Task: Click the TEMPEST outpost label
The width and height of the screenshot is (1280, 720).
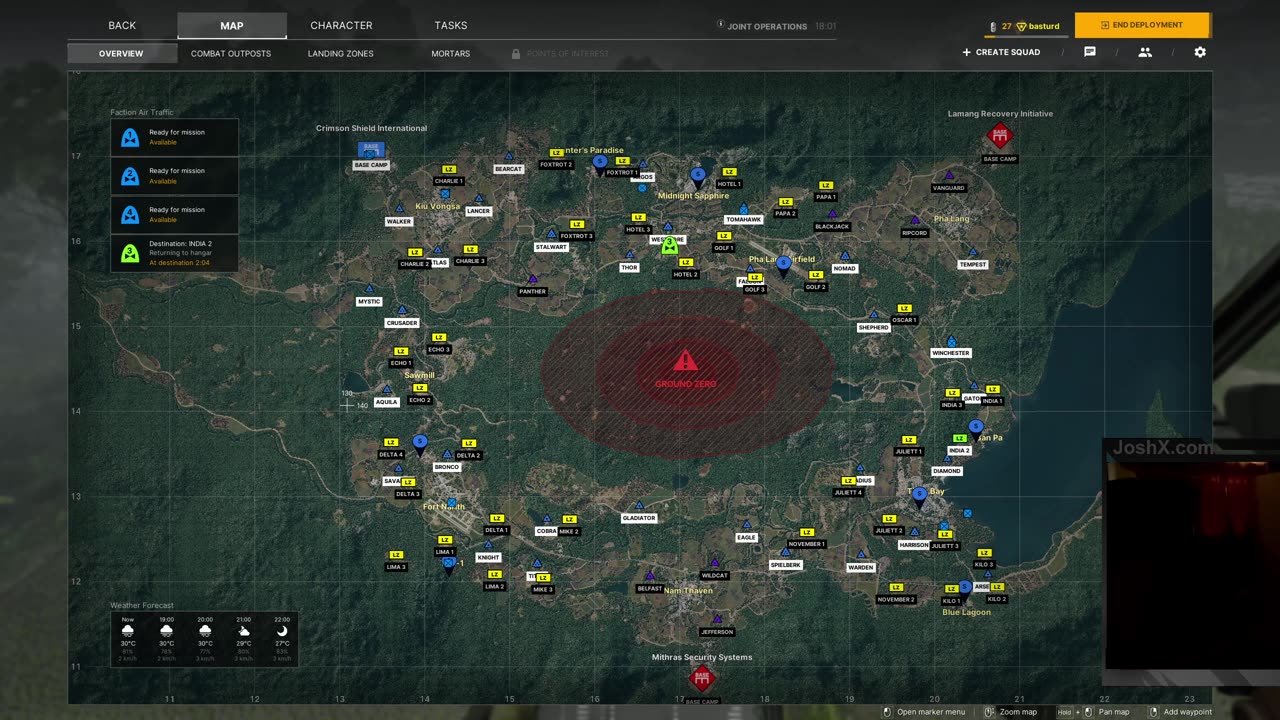Action: pos(973,265)
